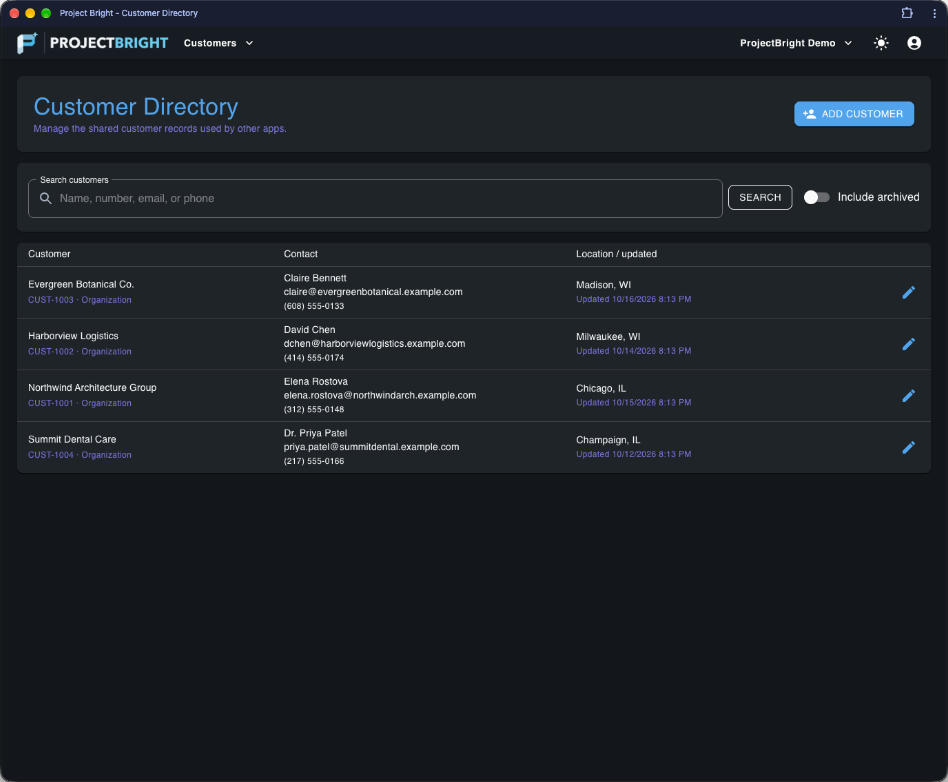Click the SEARCH button
This screenshot has height=782, width=948.
coord(760,198)
